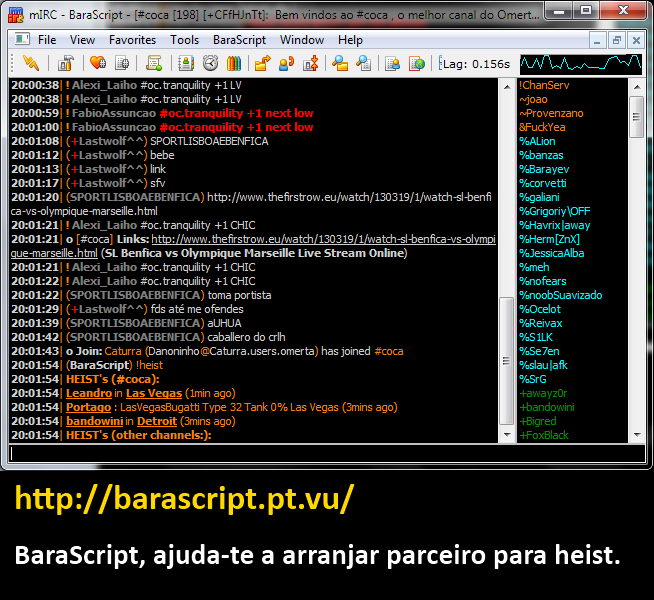Select %galiani in the nick list
Image resolution: width=654 pixels, height=600 pixels.
click(x=539, y=197)
